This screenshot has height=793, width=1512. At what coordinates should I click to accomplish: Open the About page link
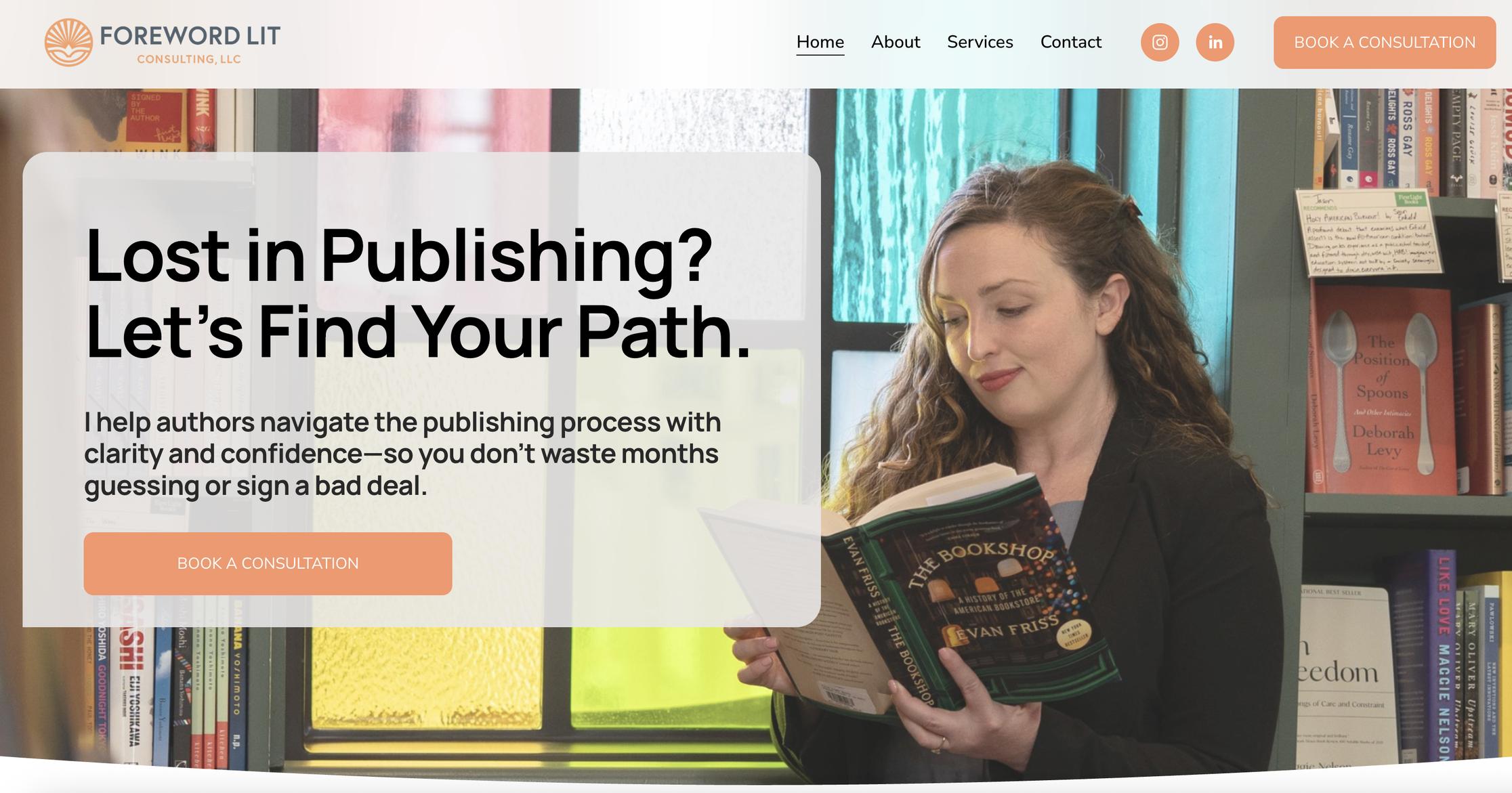pos(896,42)
